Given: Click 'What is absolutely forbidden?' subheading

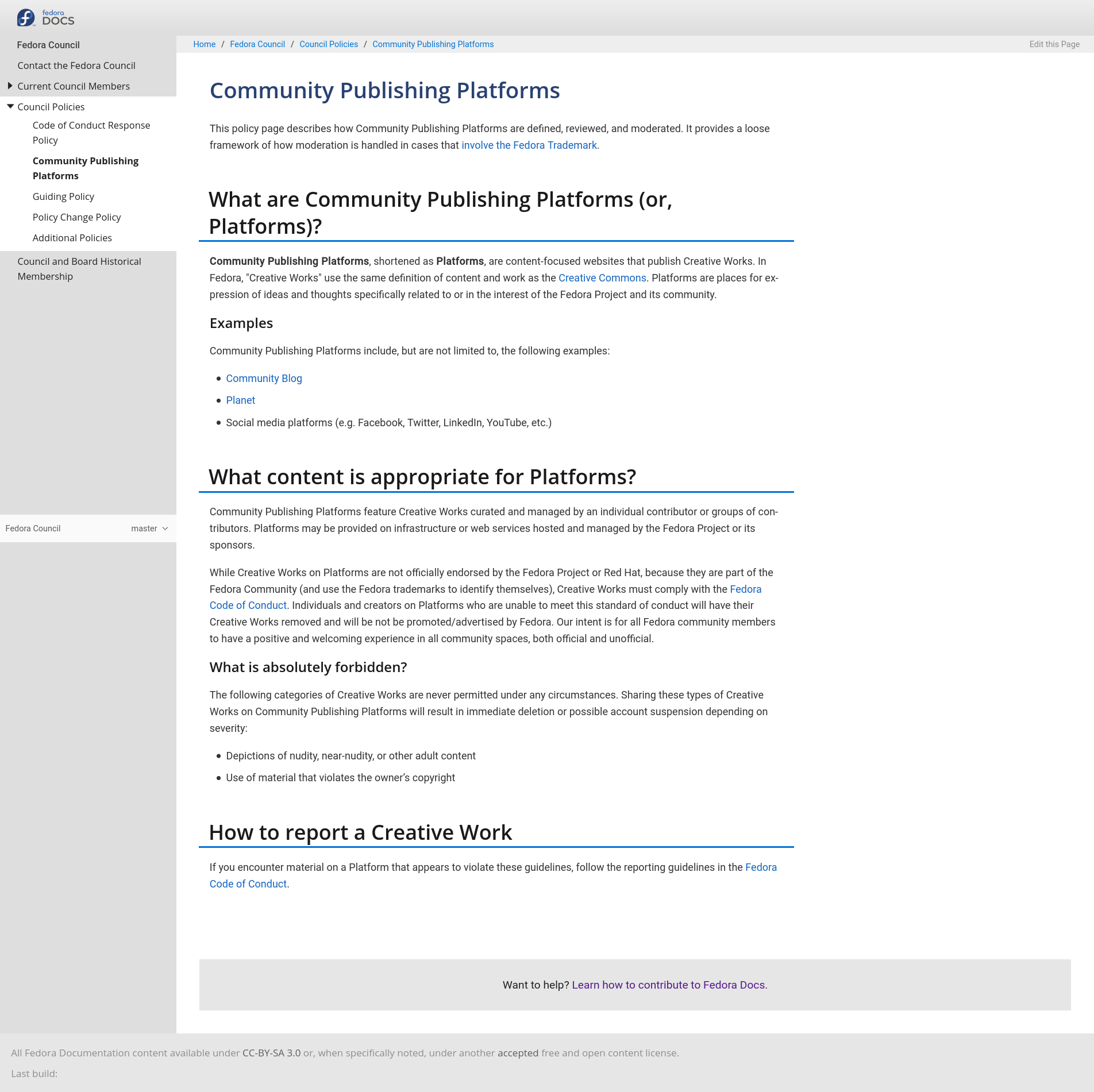Looking at the screenshot, I should pyautogui.click(x=308, y=667).
